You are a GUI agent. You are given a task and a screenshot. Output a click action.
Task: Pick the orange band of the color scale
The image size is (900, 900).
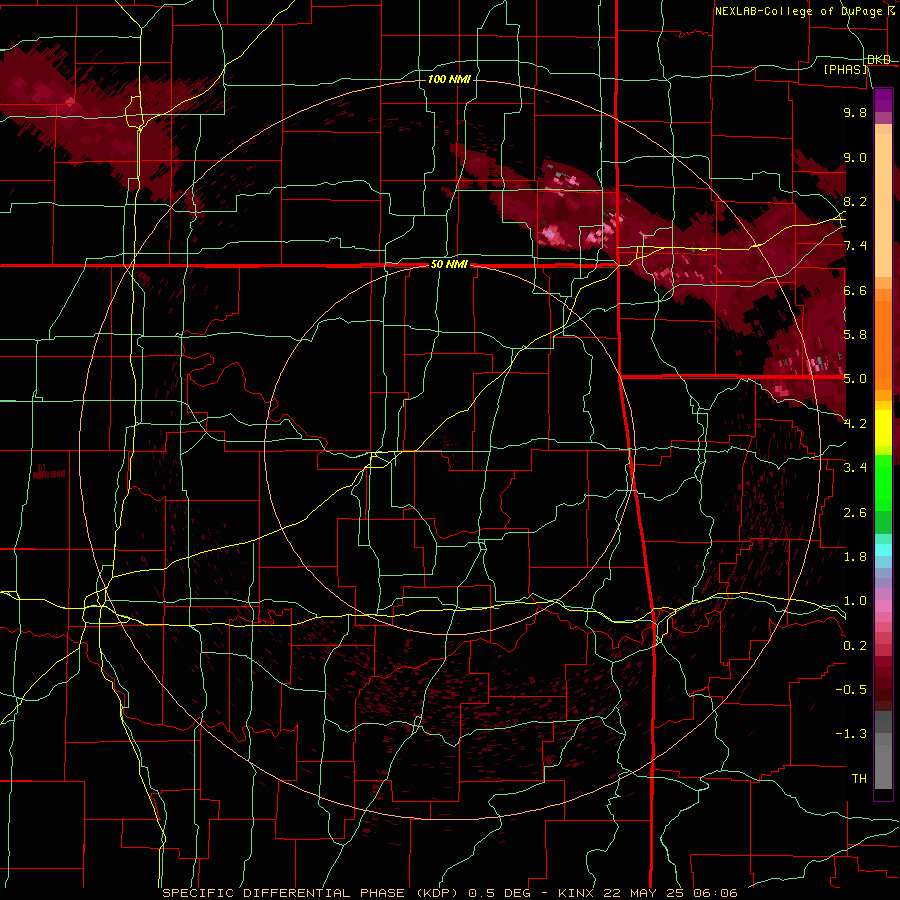[x=883, y=345]
